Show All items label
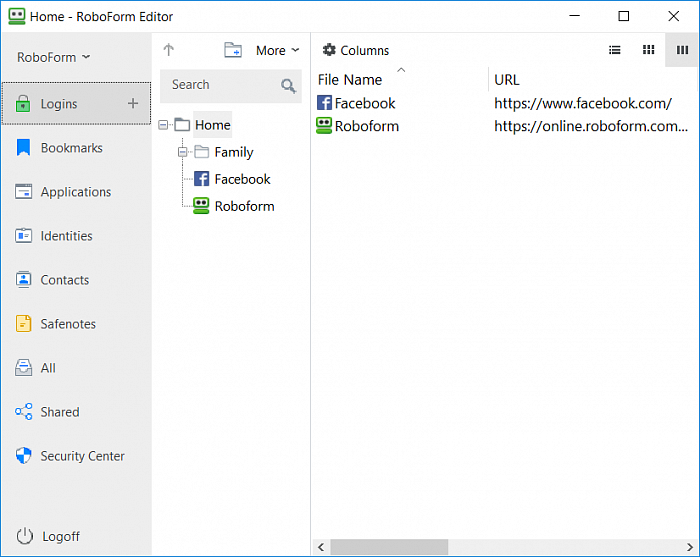 point(48,368)
